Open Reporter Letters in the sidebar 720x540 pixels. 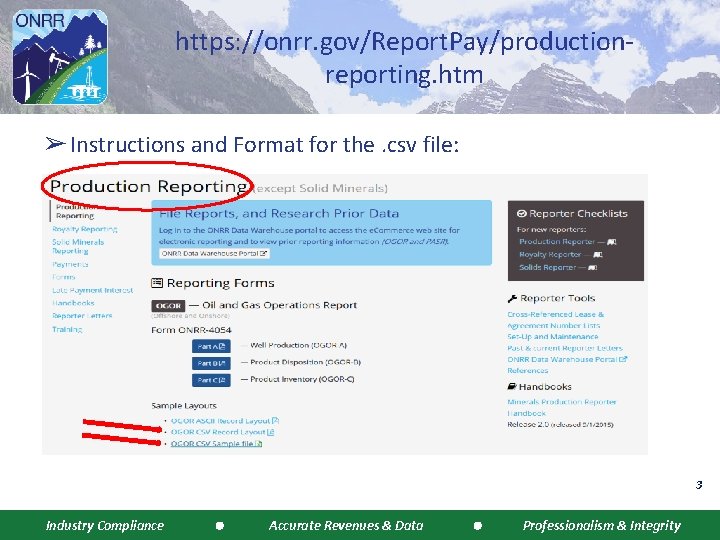tap(82, 315)
